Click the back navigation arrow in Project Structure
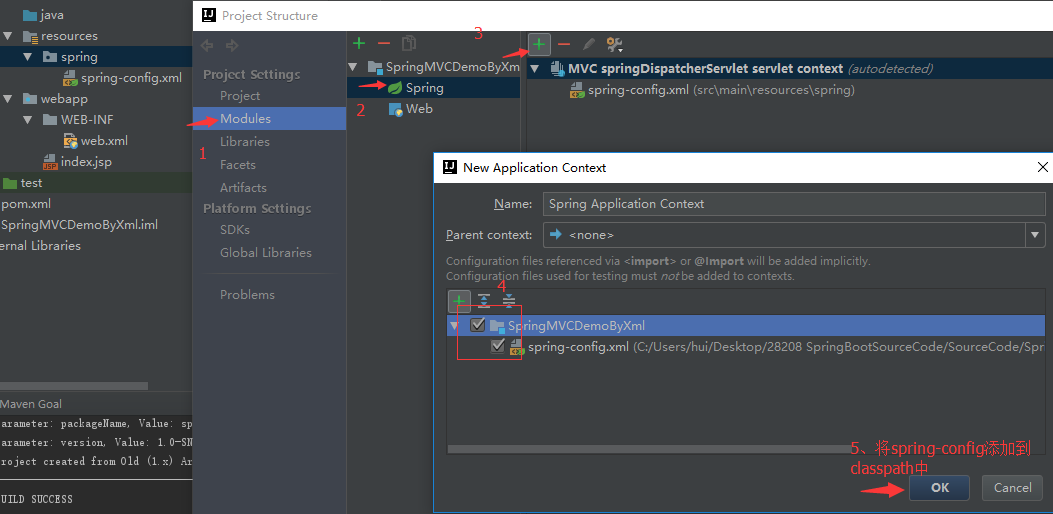The width and height of the screenshot is (1053, 514). tap(208, 46)
